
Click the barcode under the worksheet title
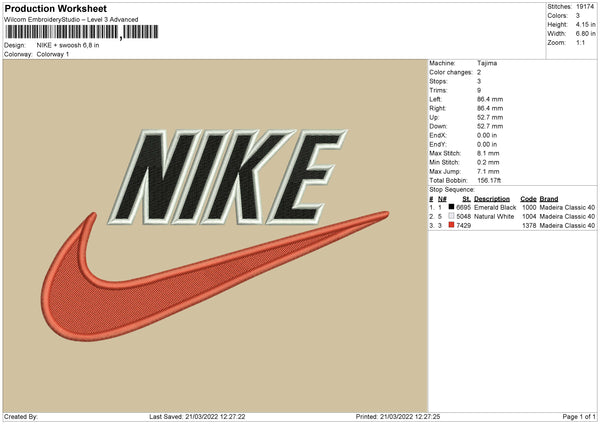[81, 32]
